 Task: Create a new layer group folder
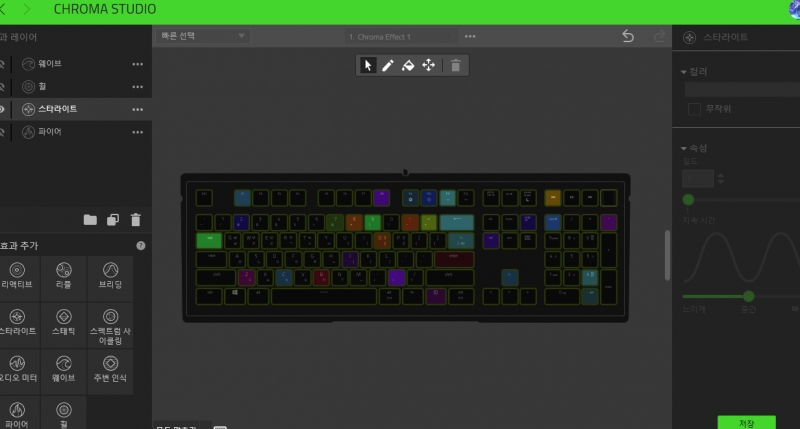[x=90, y=220]
